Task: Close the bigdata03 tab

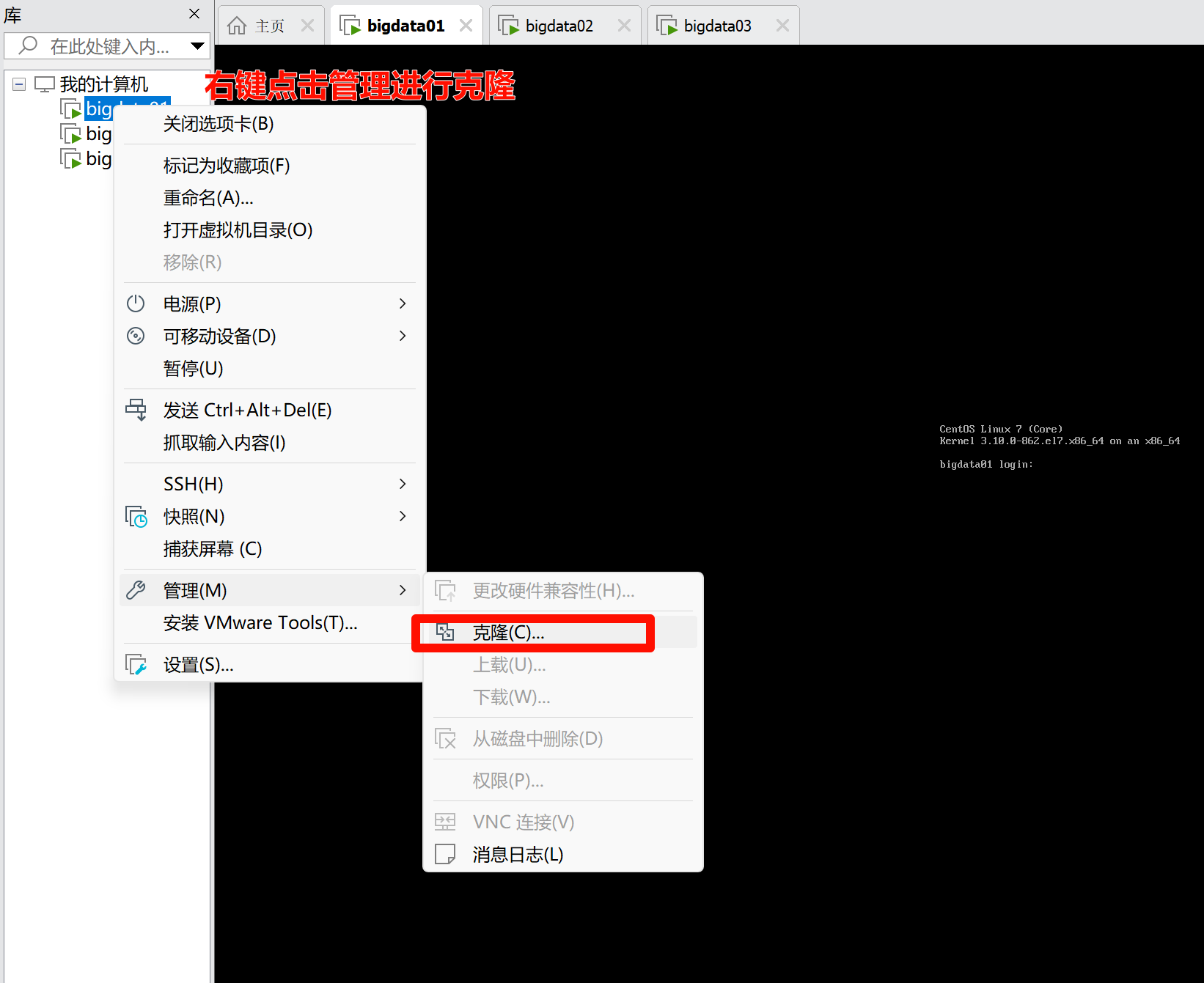Action: (x=782, y=26)
